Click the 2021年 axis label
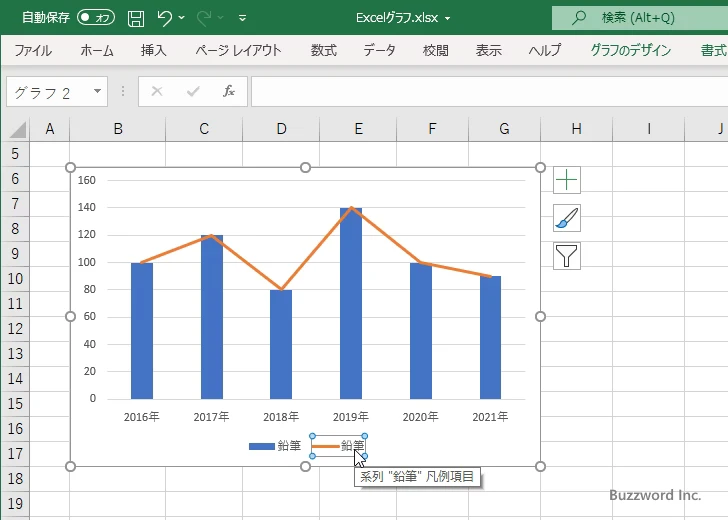Screen dimensions: 728x520 (490, 417)
